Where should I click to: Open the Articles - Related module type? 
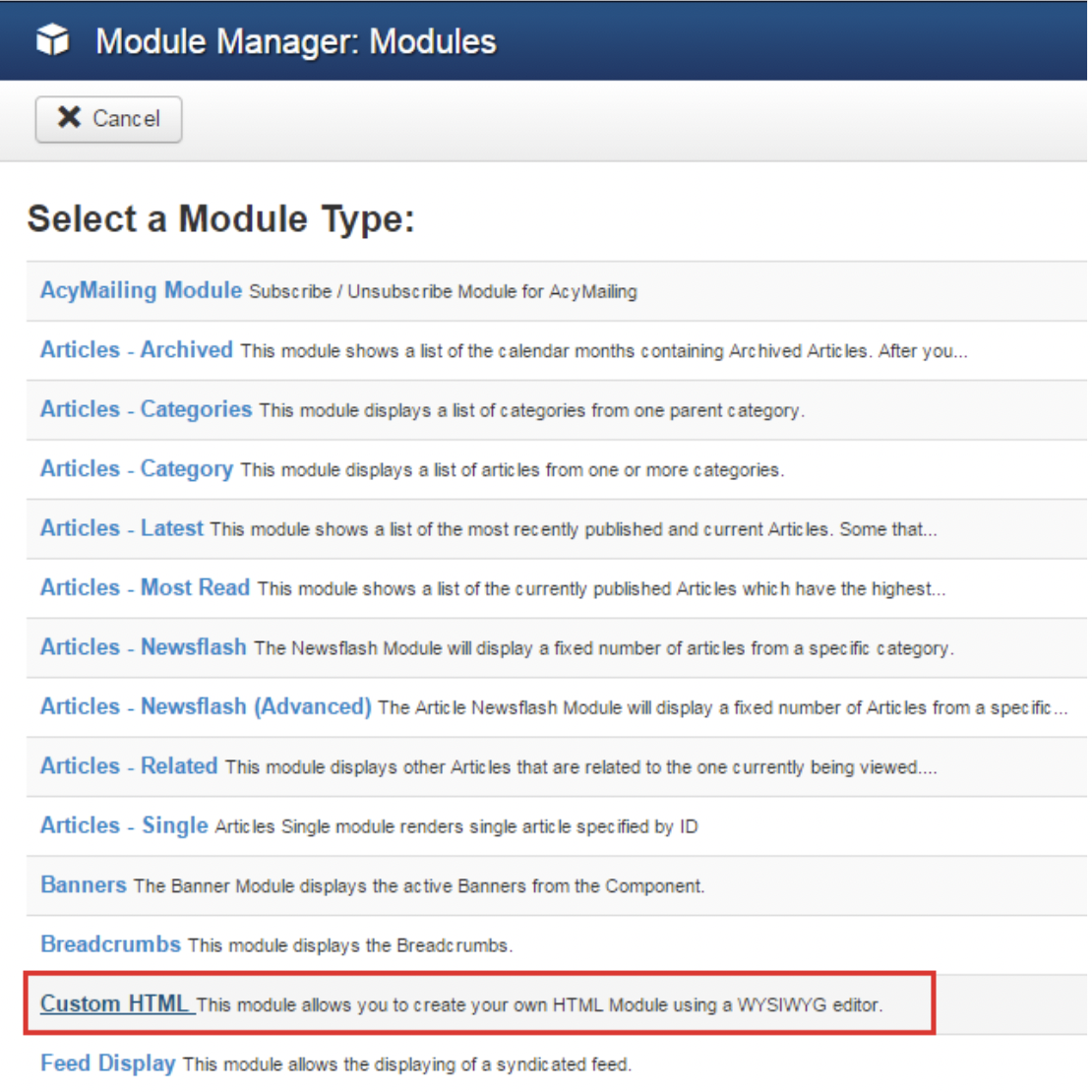tap(129, 766)
